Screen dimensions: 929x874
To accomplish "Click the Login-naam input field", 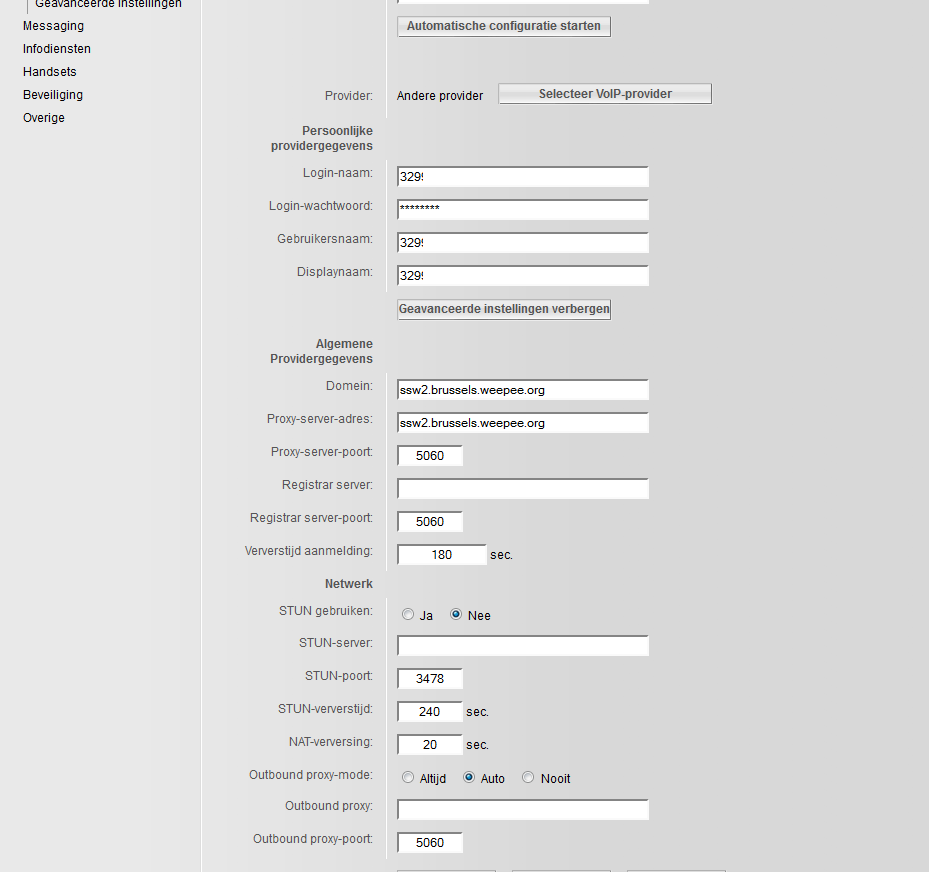I will click(522, 177).
